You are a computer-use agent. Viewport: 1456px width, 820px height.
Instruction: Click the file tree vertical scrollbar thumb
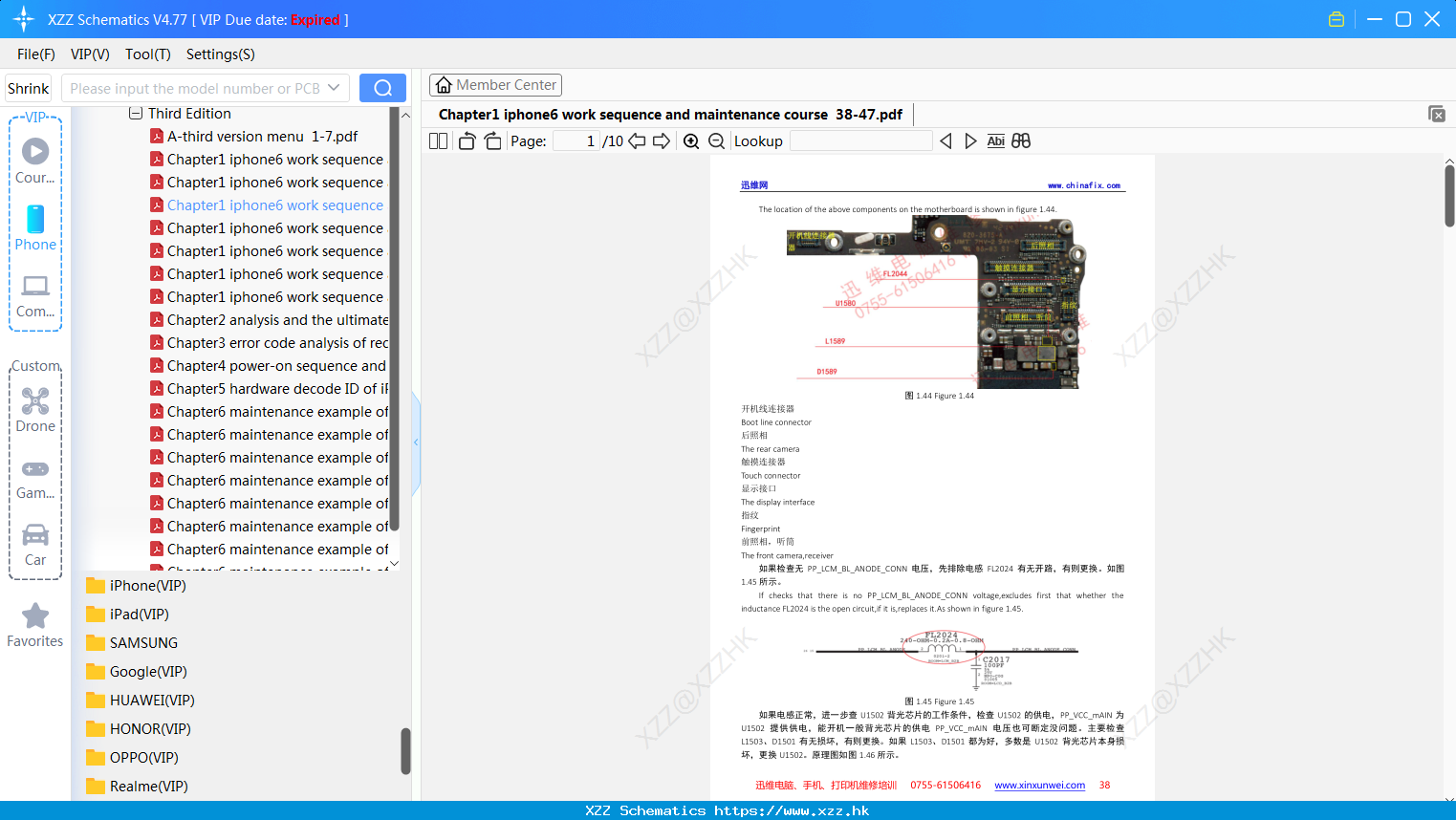click(x=394, y=320)
